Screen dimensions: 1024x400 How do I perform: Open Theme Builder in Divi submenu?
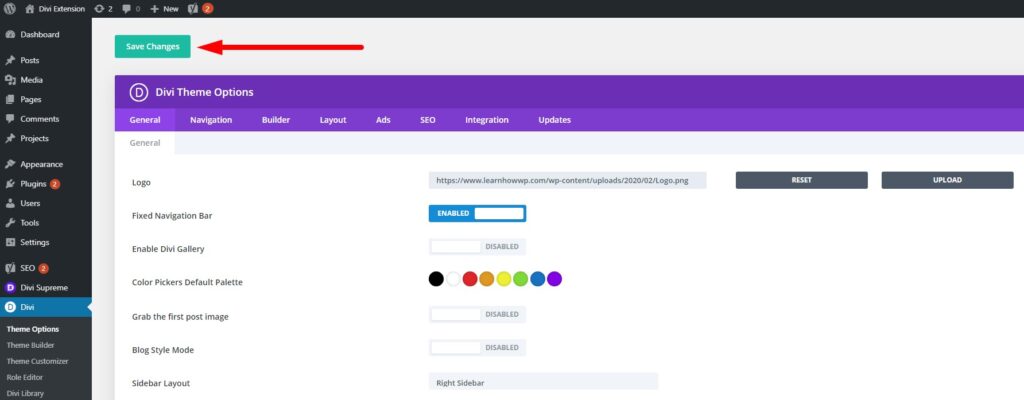(x=31, y=345)
